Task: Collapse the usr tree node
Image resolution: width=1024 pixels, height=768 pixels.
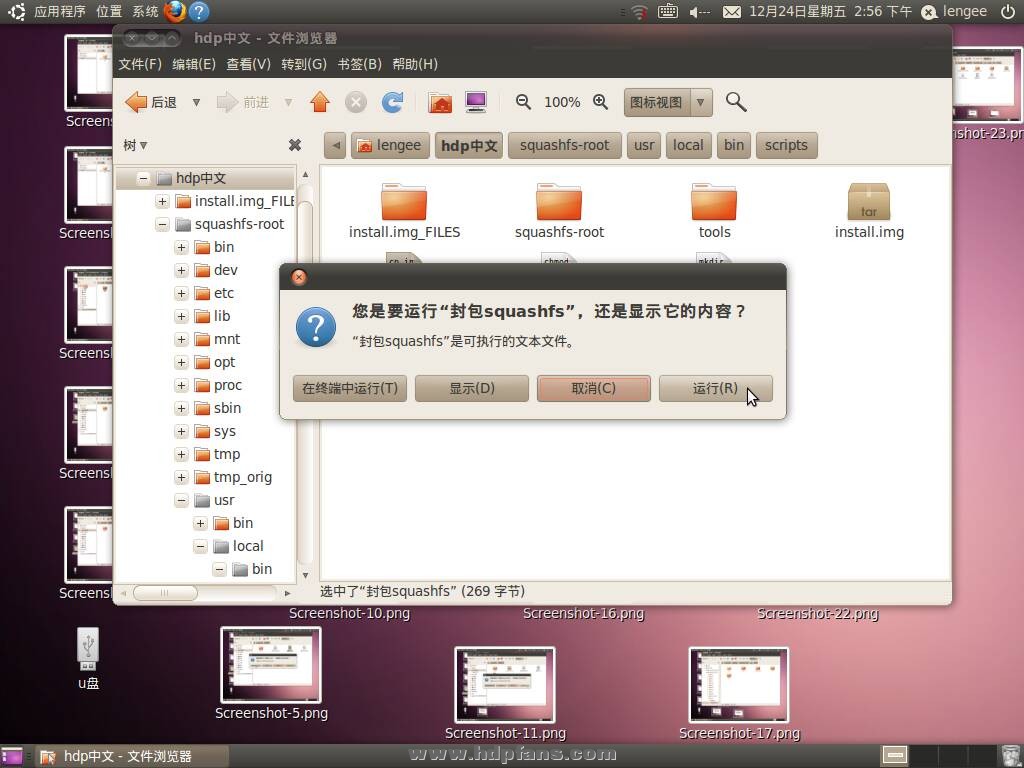Action: click(182, 501)
